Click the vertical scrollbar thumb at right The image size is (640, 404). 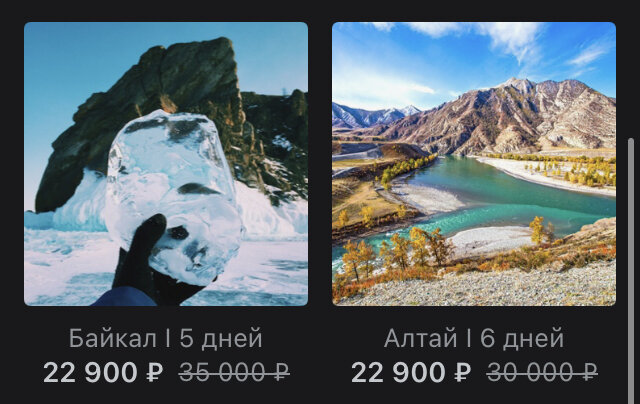click(x=631, y=271)
